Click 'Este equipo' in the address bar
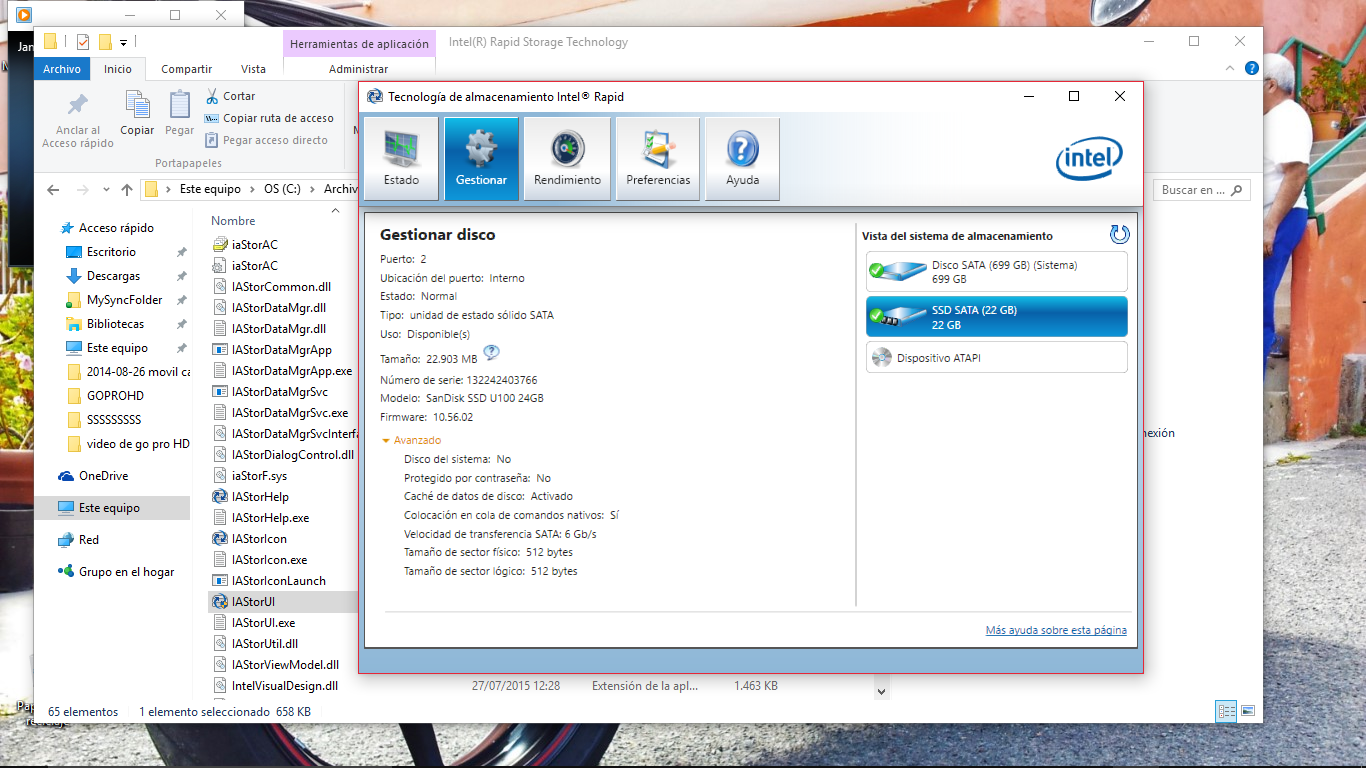 click(x=210, y=189)
